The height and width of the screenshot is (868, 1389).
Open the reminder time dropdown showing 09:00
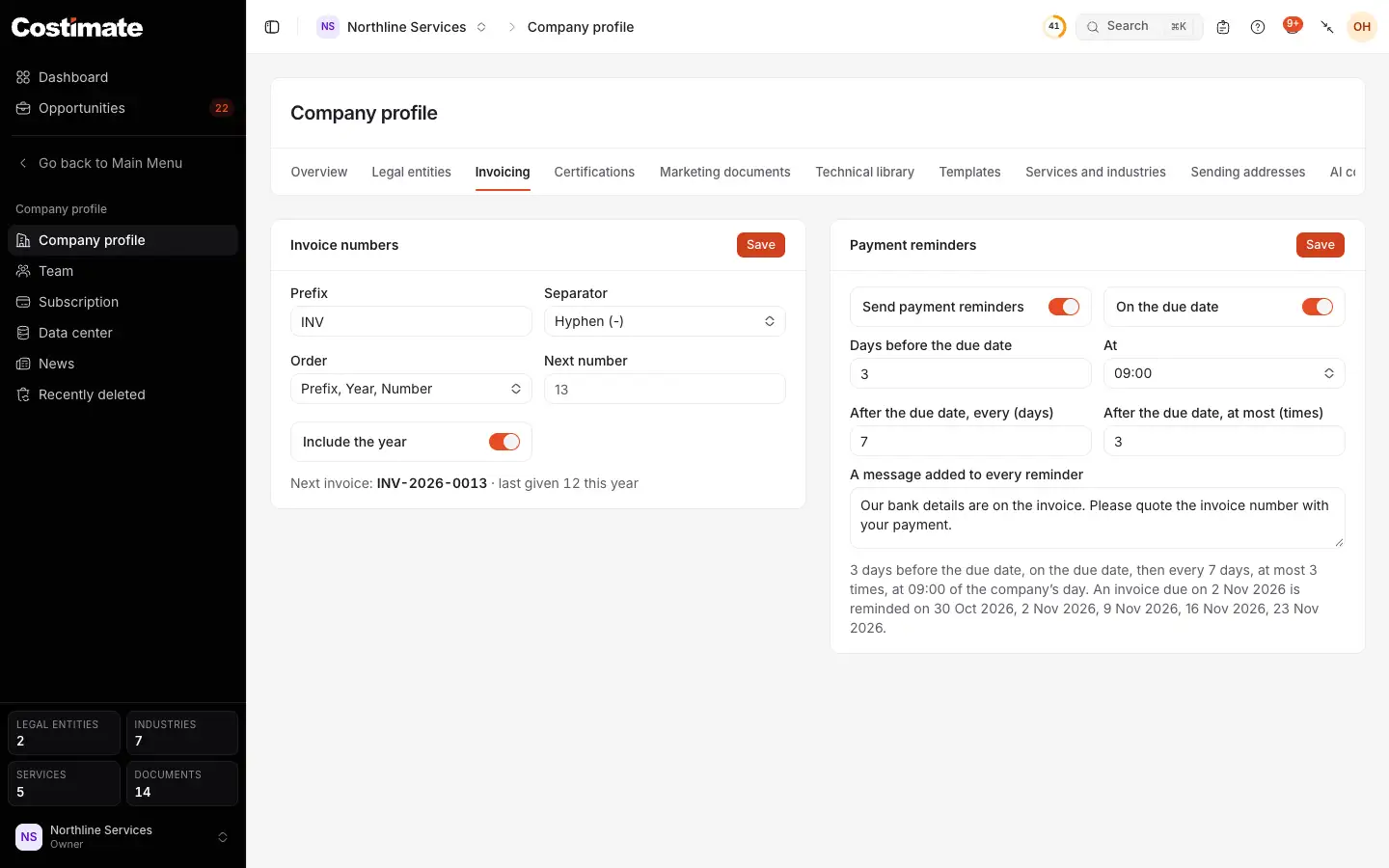point(1224,373)
